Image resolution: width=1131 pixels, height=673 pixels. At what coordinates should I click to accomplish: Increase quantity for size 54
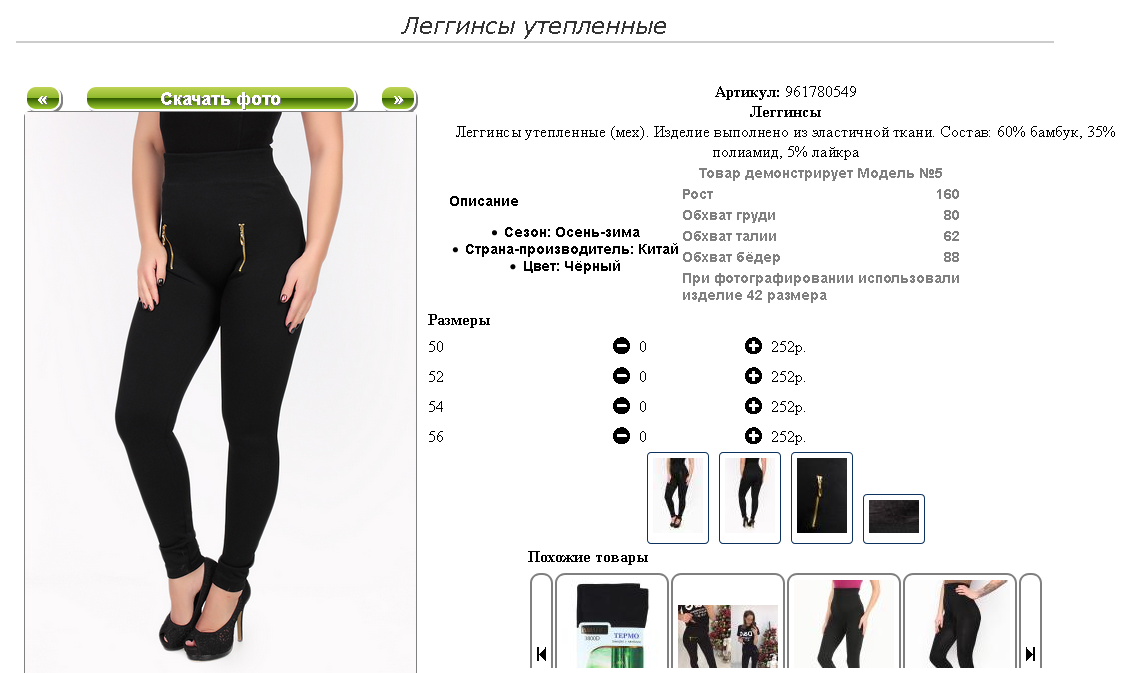pos(753,406)
